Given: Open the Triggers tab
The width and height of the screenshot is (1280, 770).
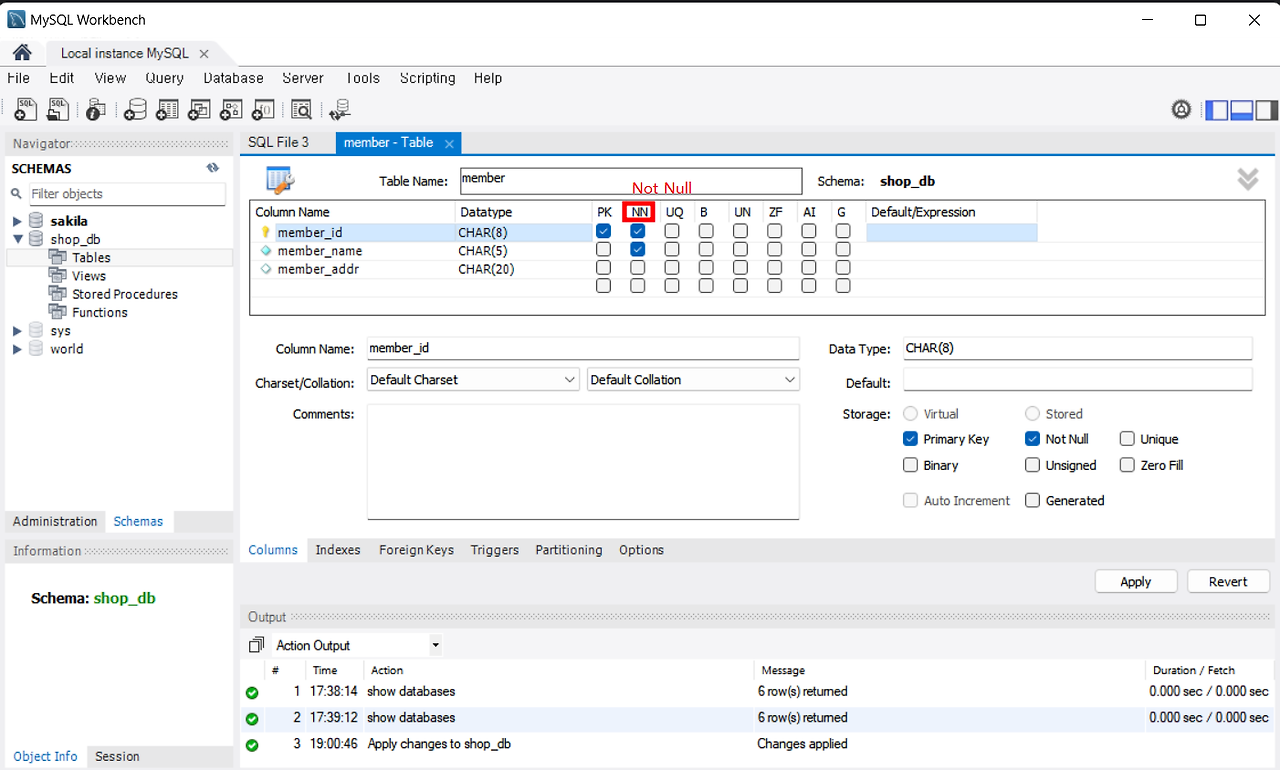Looking at the screenshot, I should (x=495, y=550).
